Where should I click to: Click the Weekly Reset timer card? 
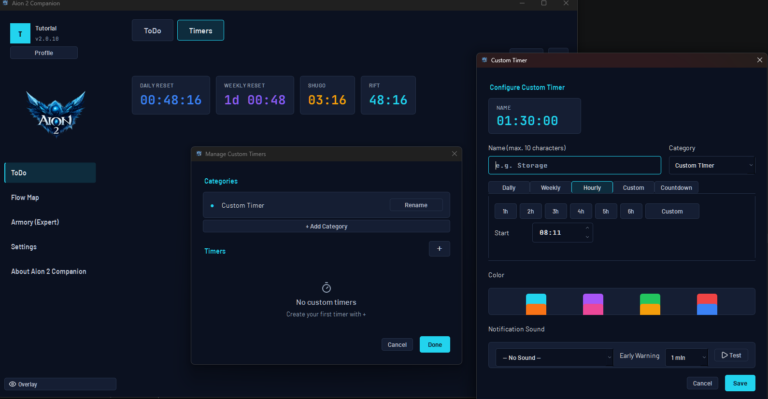point(255,95)
